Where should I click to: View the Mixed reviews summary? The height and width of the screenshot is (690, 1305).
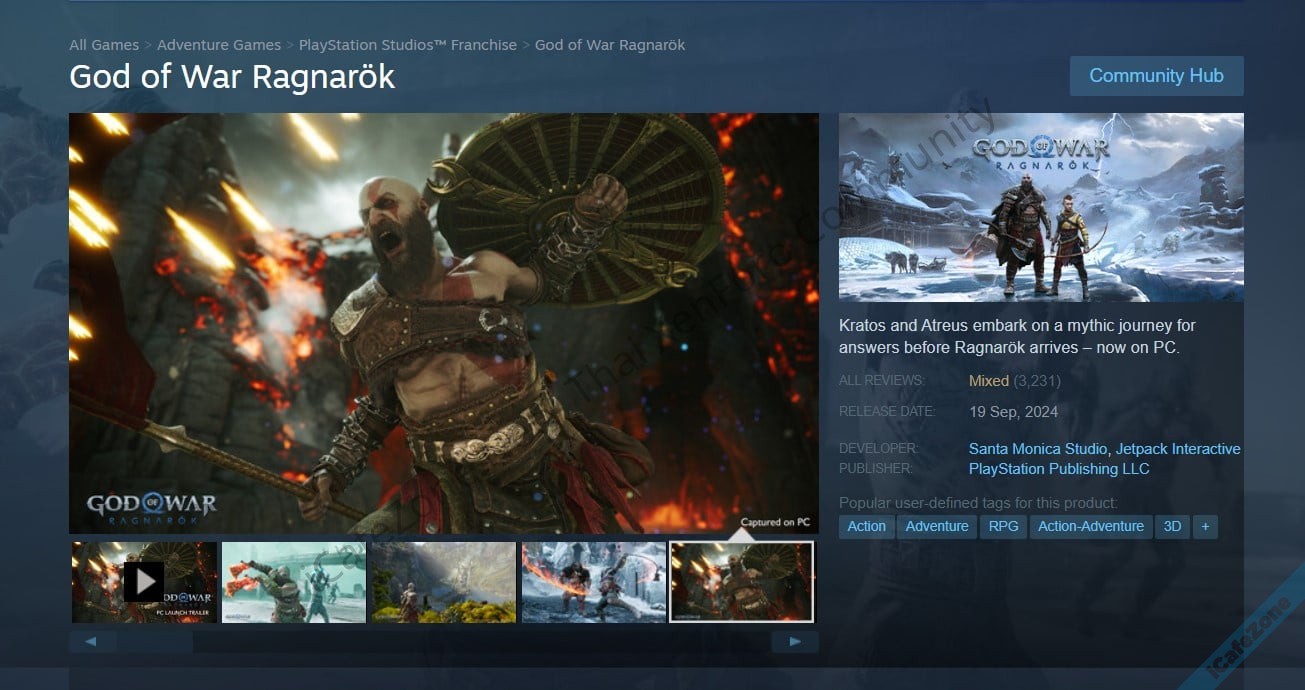click(988, 381)
